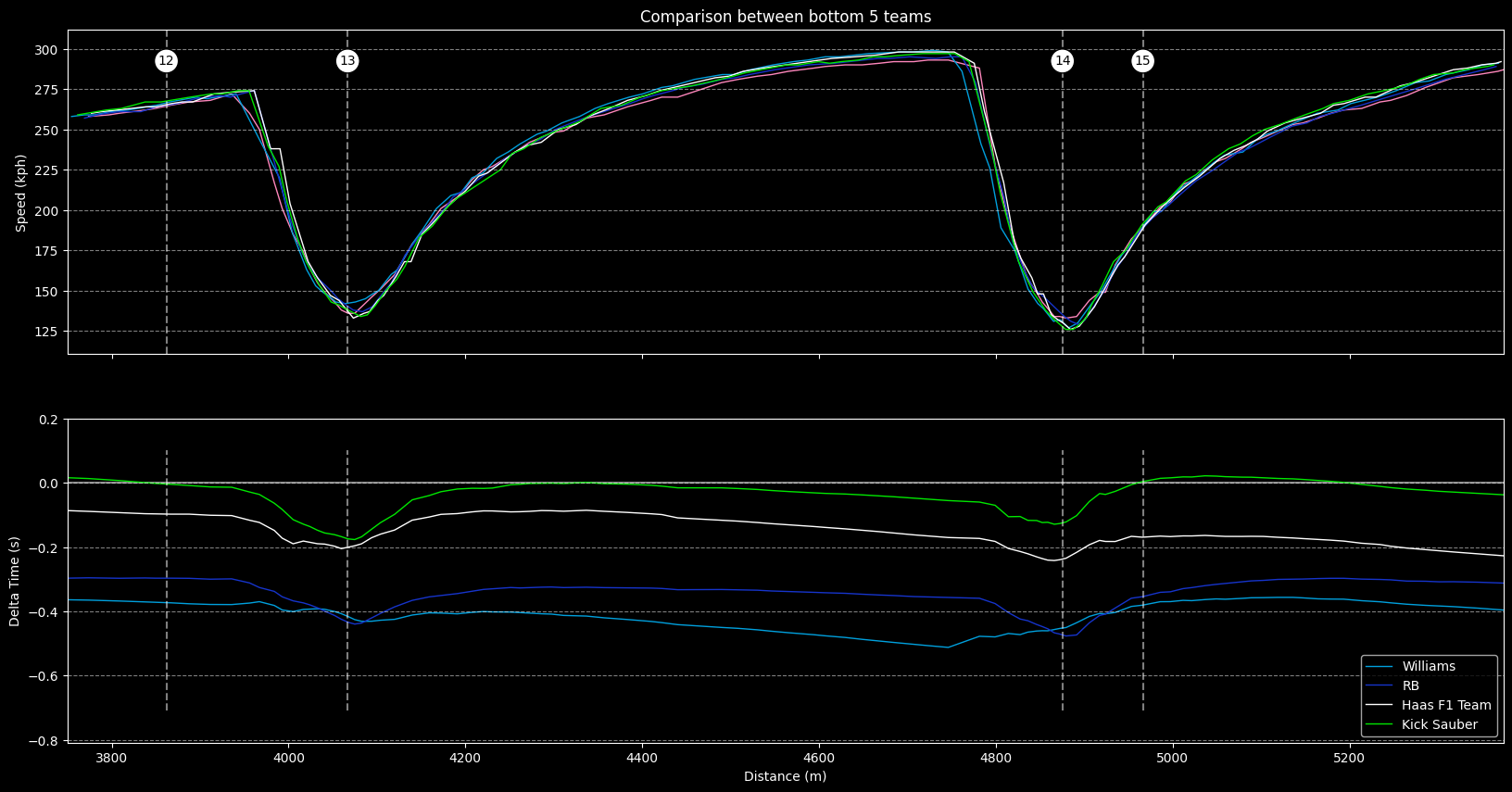Select the corner 13 marker circle
Viewport: 1512px width, 792px height.
pyautogui.click(x=347, y=61)
